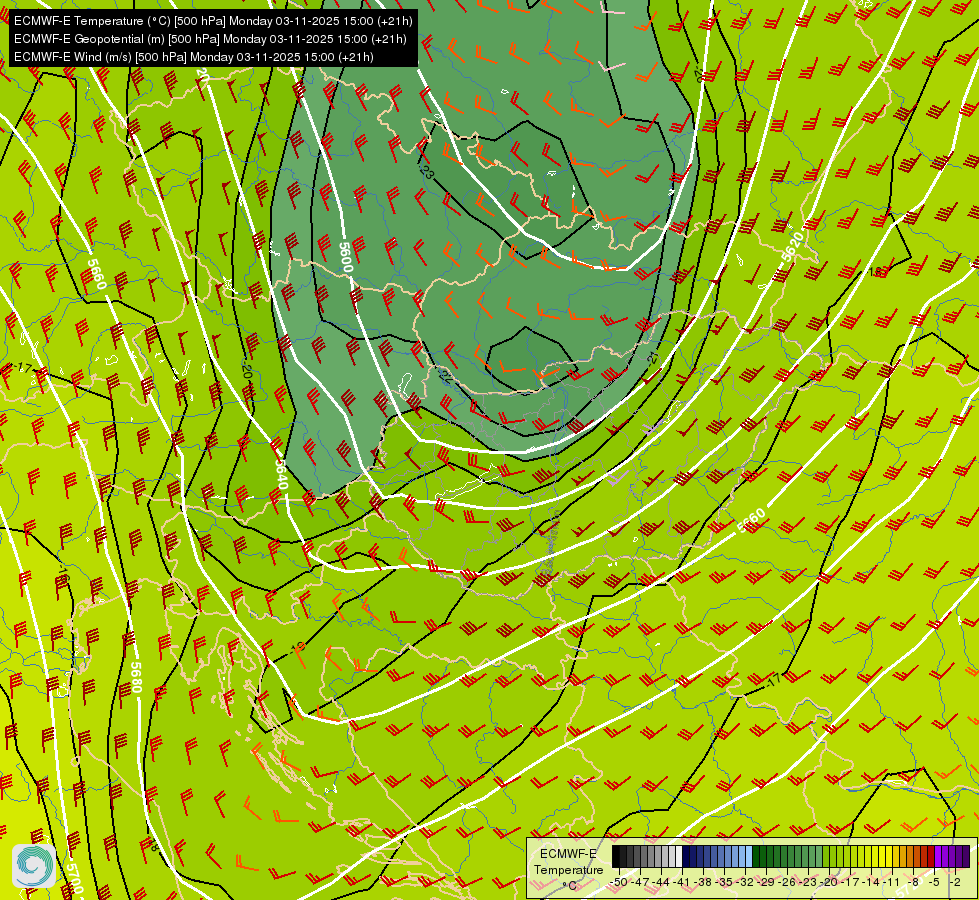Click the ECMWF-E Temperature °C legend title
979x900 pixels.
(x=569, y=869)
